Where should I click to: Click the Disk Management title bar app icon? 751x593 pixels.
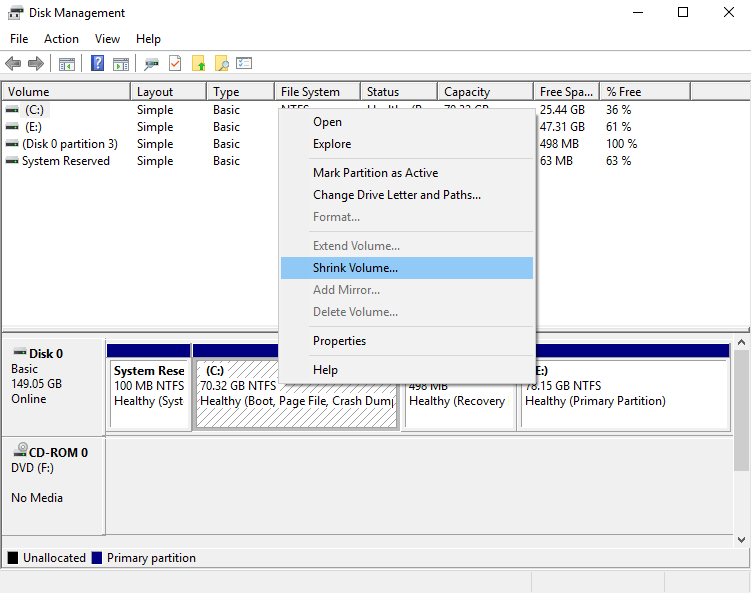tap(15, 13)
